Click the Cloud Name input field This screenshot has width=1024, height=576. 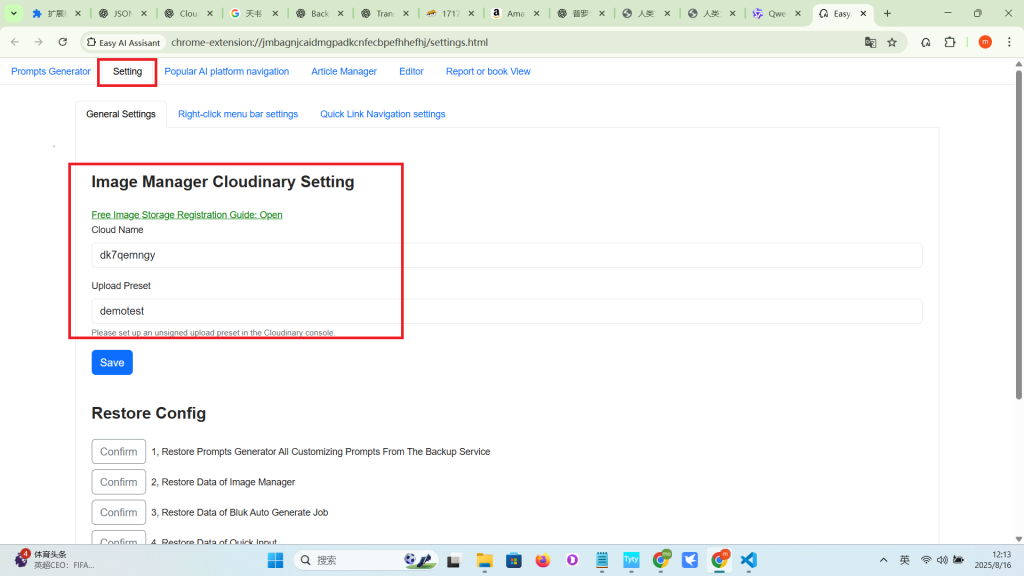(x=507, y=255)
